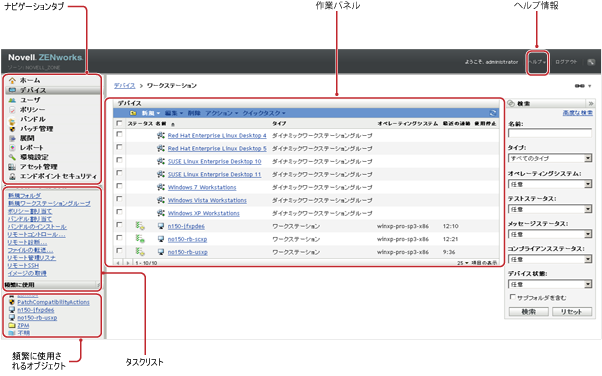602x376 pixels.
Task: Click 新規ワークステーショングループ task link
Action: tap(49, 204)
